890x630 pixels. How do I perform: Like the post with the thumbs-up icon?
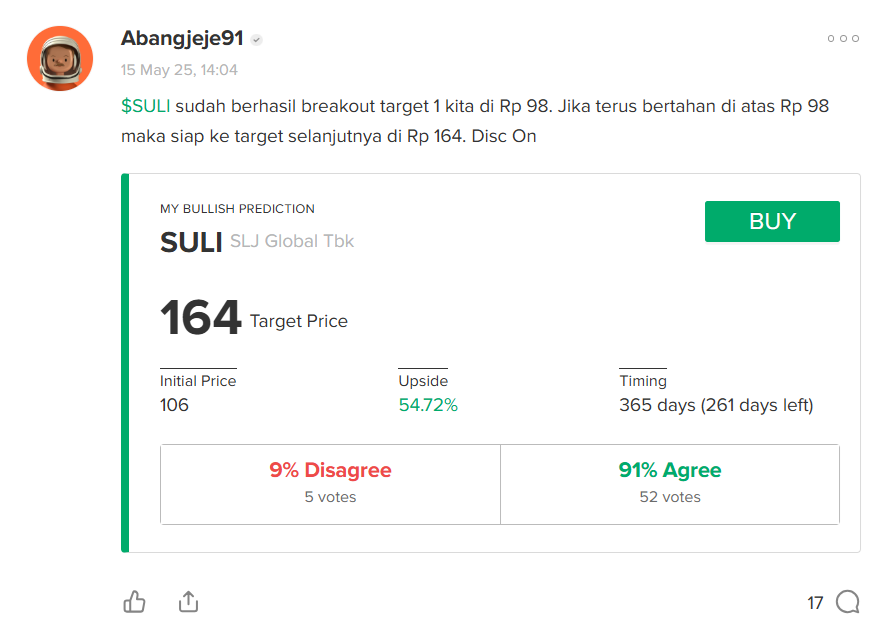135,602
